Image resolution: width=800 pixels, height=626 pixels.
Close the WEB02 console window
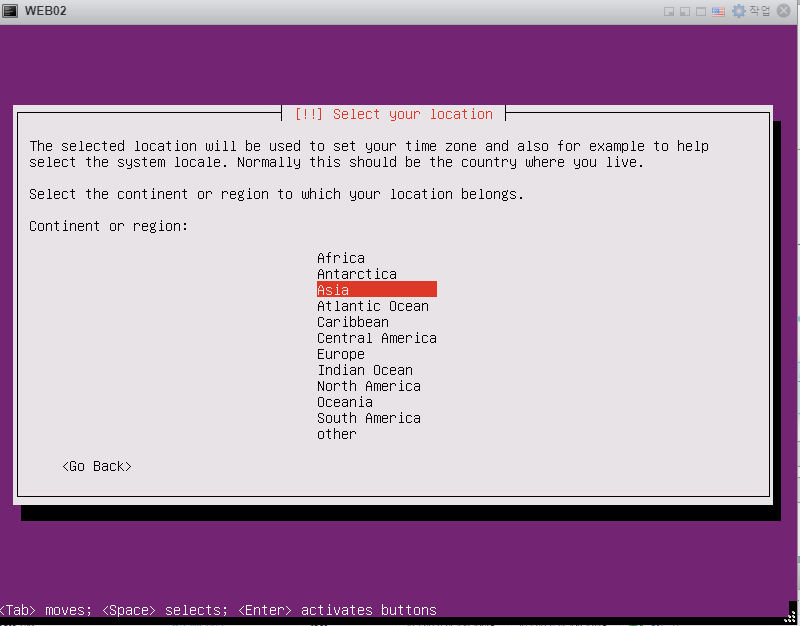[x=784, y=11]
